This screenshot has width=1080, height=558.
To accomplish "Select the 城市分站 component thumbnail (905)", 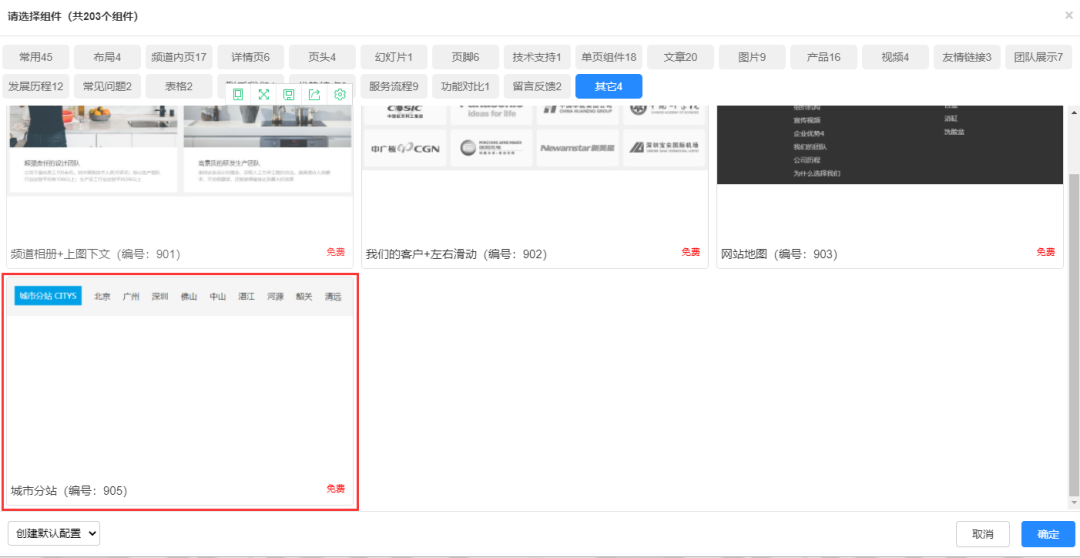I will pyautogui.click(x=180, y=390).
